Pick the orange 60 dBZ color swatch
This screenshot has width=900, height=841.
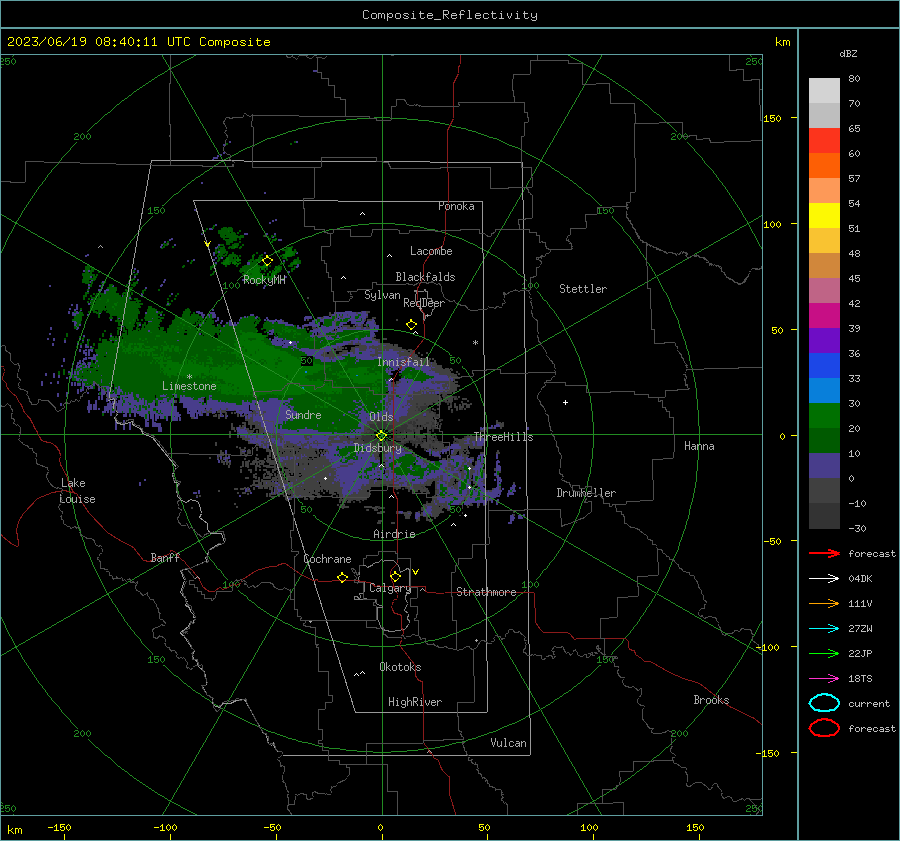[x=824, y=165]
